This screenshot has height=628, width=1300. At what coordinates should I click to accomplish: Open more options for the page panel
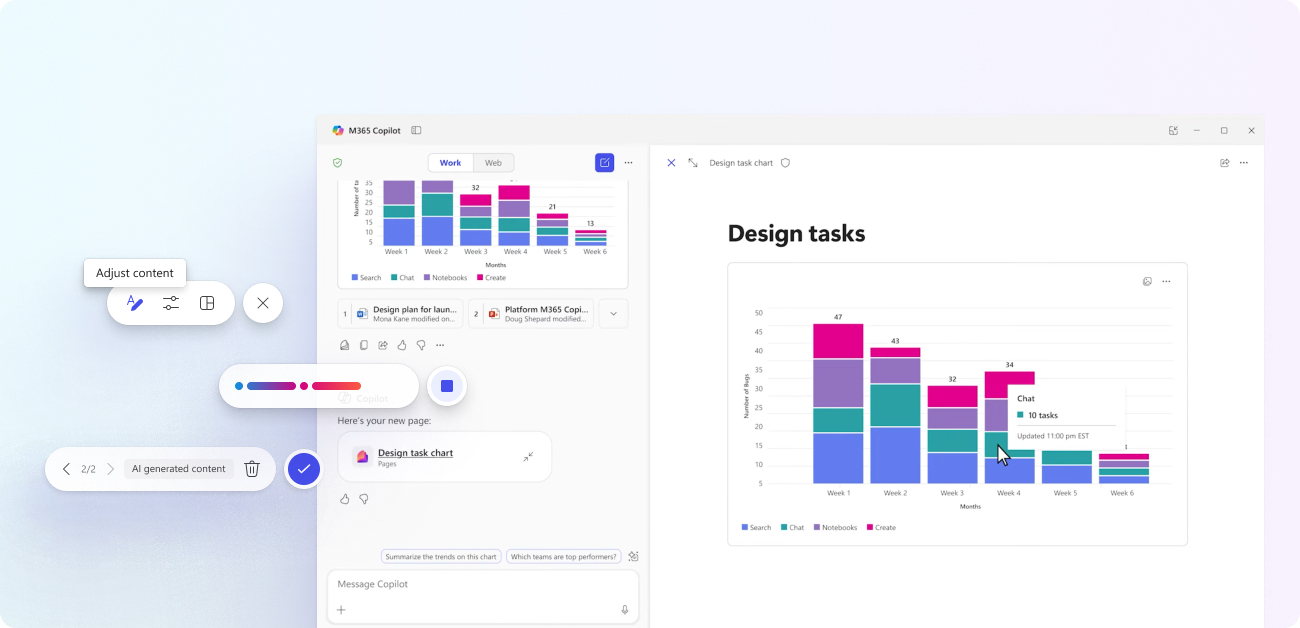pos(1244,162)
